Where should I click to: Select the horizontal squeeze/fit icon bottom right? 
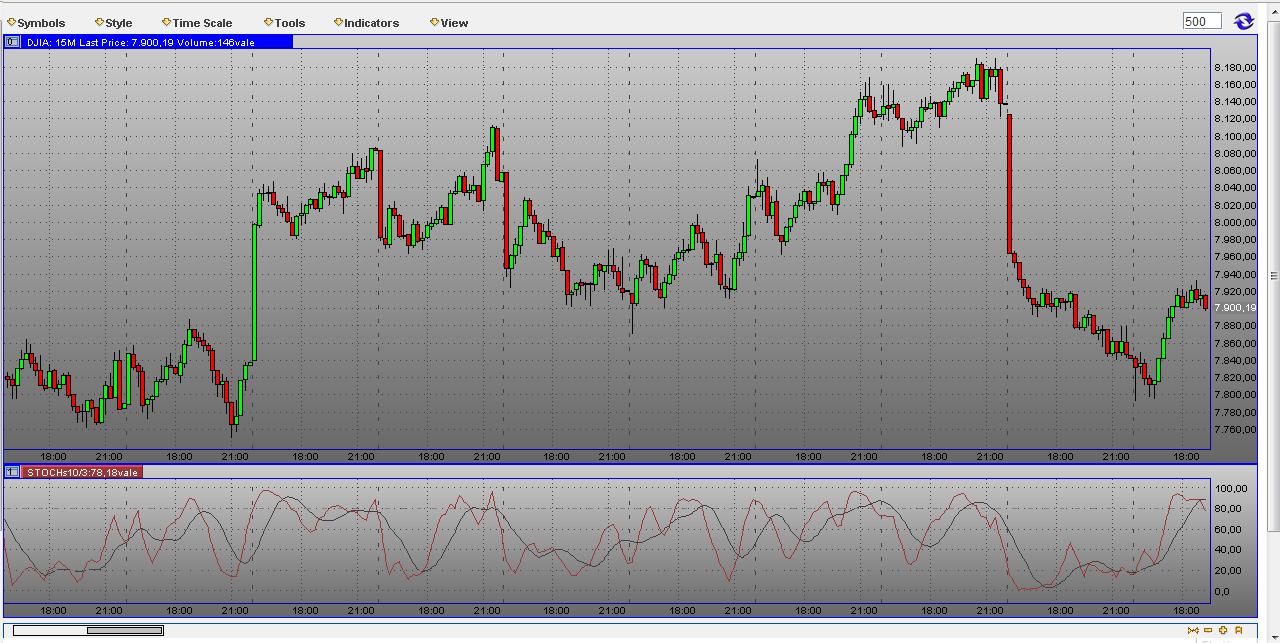point(1193,630)
